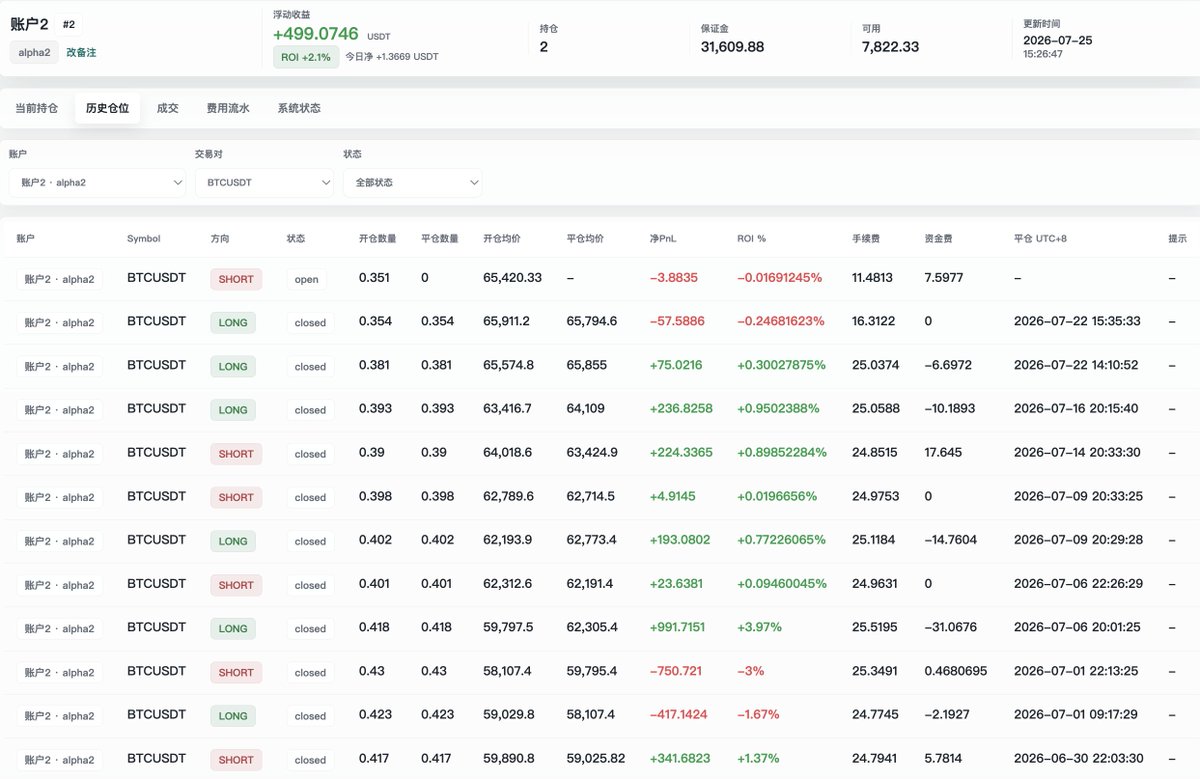Click the 净PnL column header
Viewport: 1200px width, 779px height.
coord(663,239)
